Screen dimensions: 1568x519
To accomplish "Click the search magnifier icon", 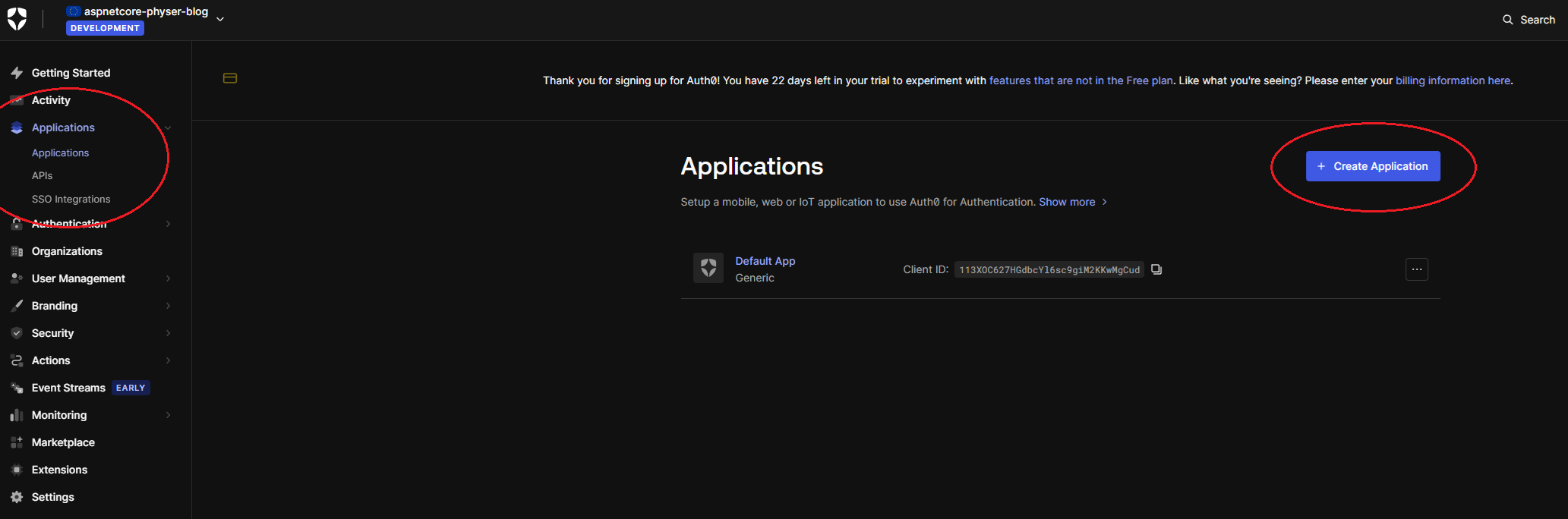I will [x=1508, y=20].
